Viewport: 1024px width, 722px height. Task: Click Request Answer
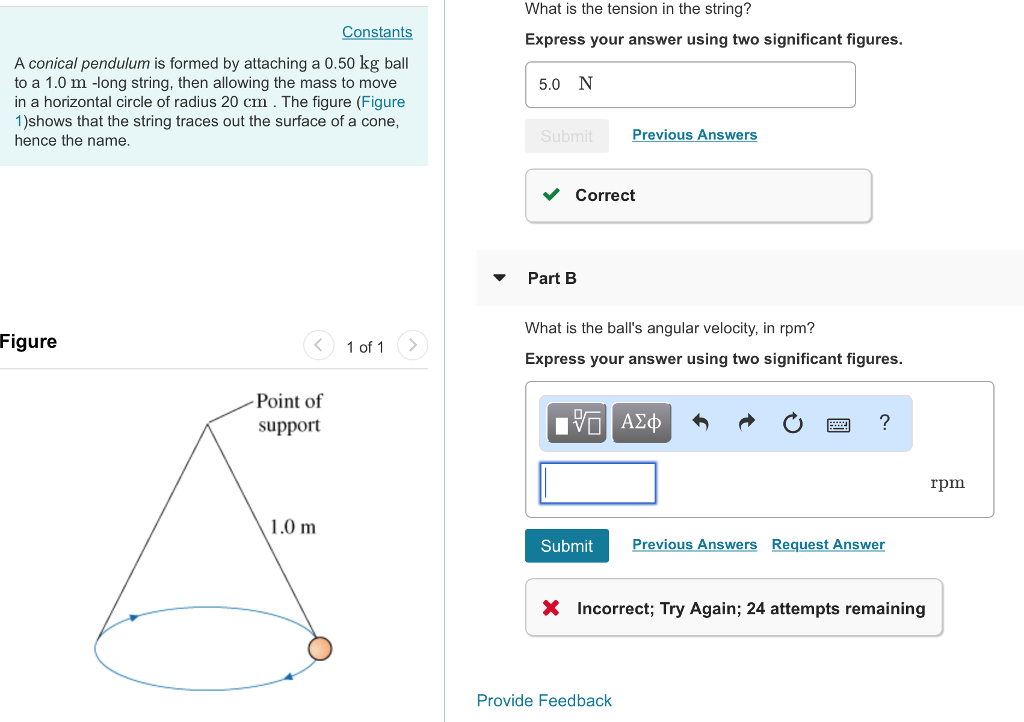(x=827, y=544)
